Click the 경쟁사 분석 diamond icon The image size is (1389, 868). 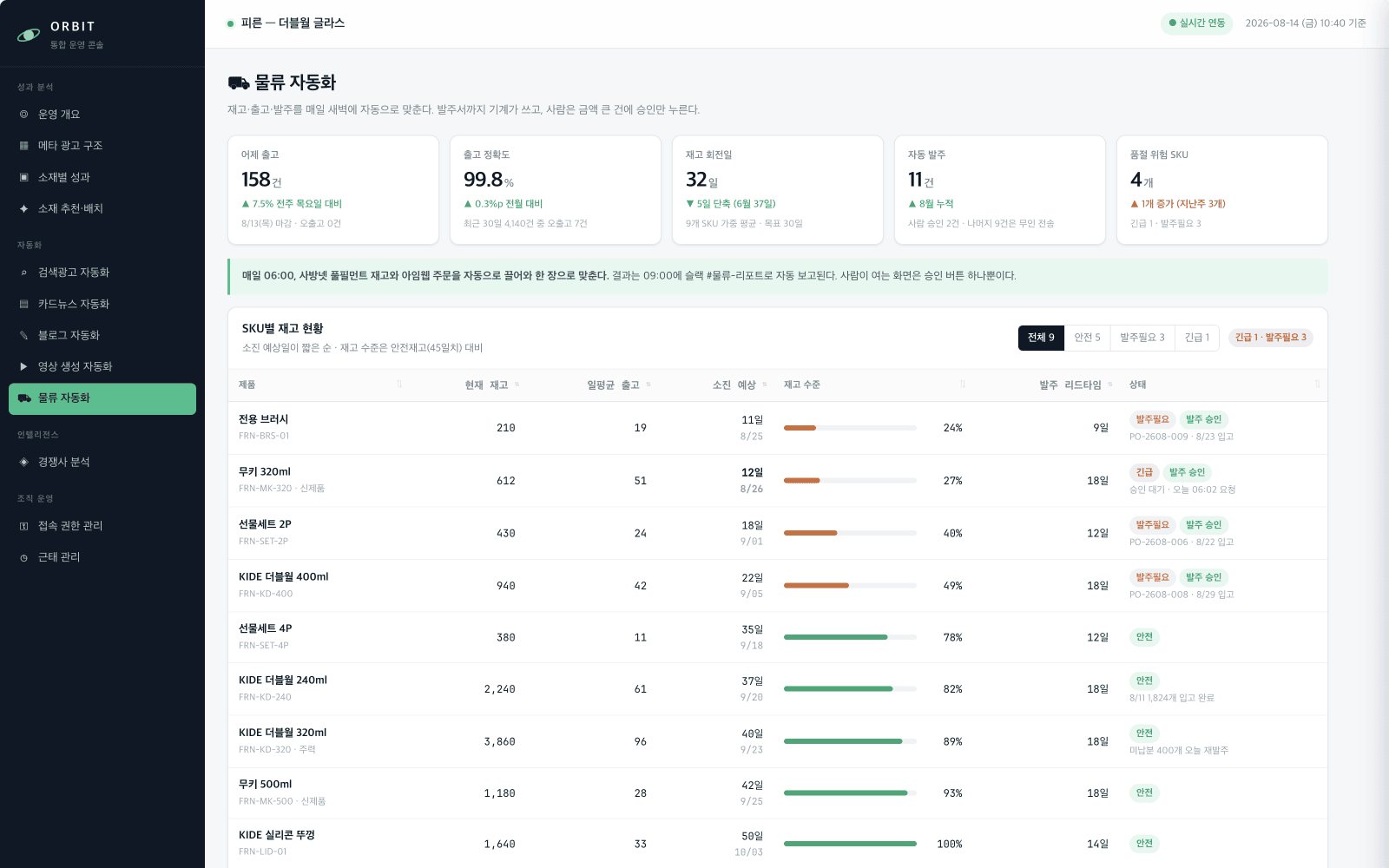point(23,462)
